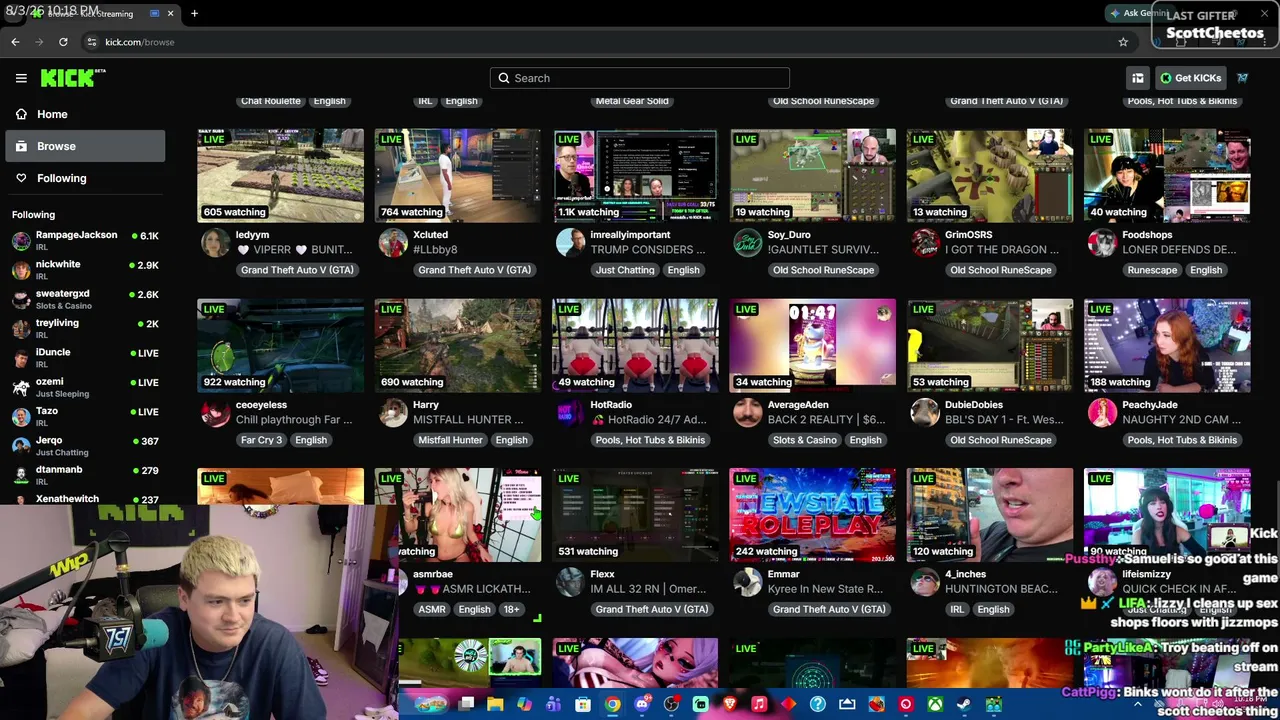This screenshot has height=720, width=1280.
Task: Click the Far Cry 3 category tag
Action: point(261,440)
